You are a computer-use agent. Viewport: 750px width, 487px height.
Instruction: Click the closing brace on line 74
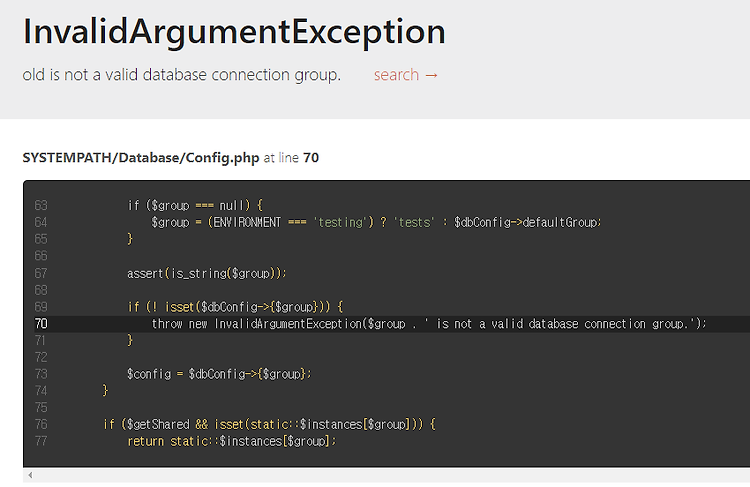click(x=105, y=391)
